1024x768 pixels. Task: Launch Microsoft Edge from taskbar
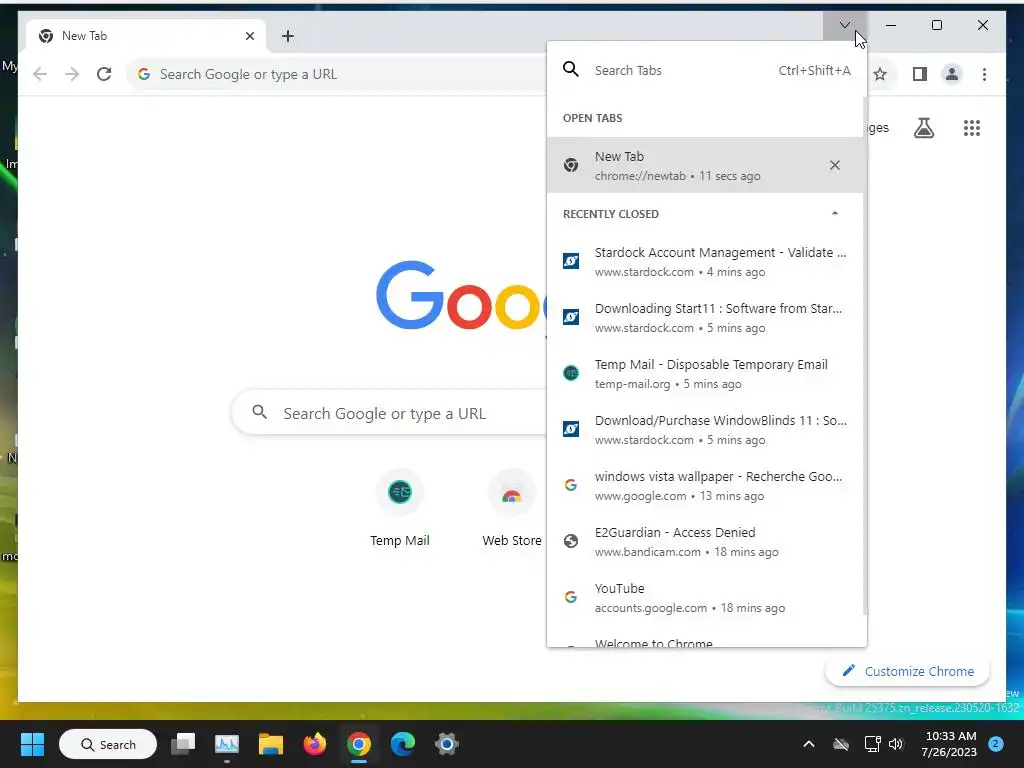coord(402,744)
